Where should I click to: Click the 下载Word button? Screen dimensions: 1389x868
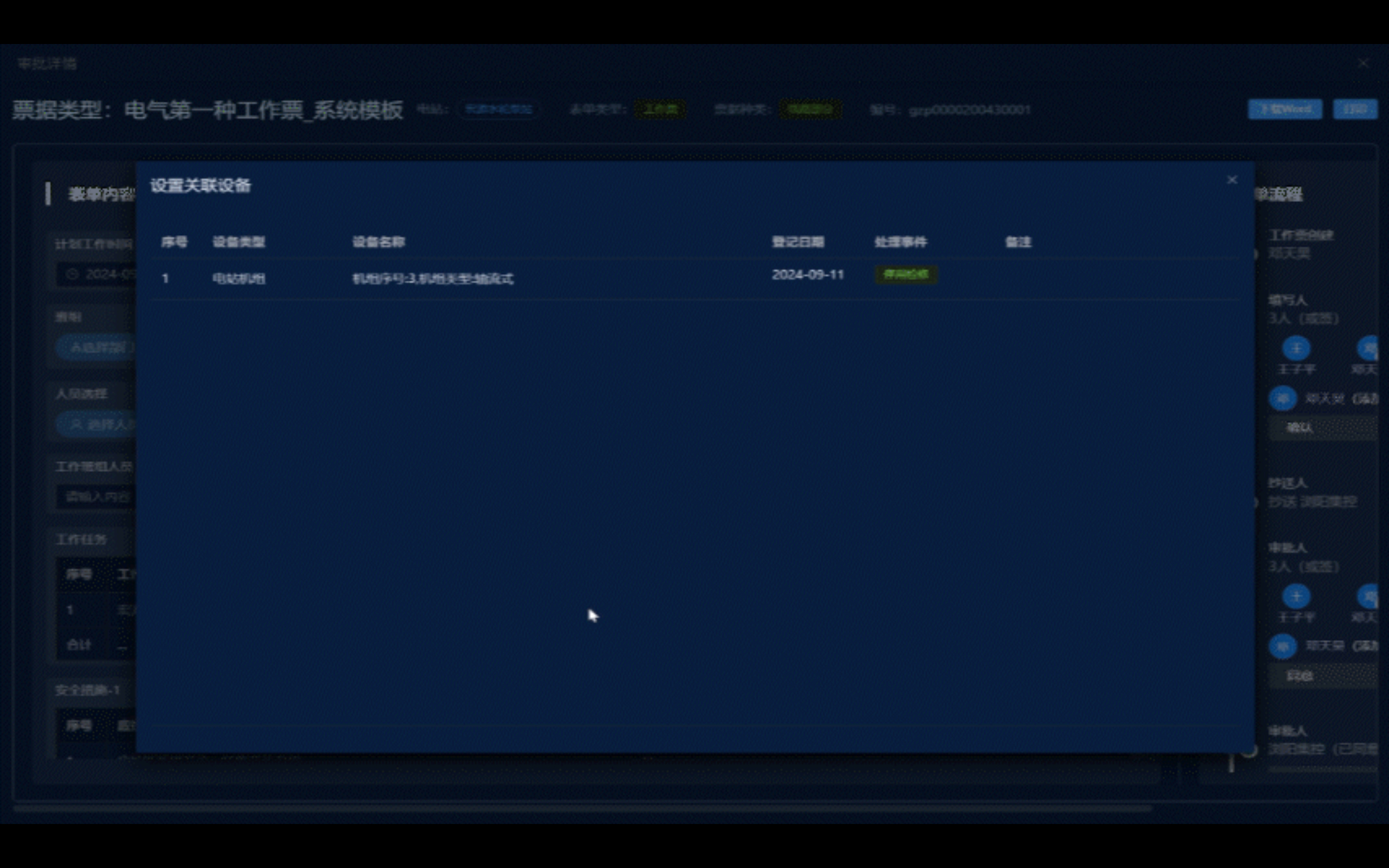click(x=1284, y=109)
